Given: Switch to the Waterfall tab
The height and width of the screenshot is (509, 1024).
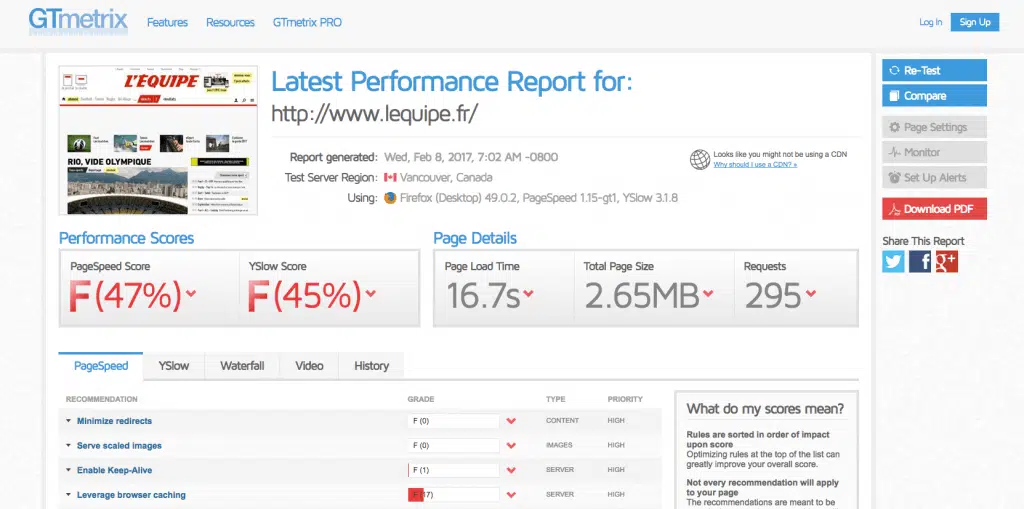Looking at the screenshot, I should point(242,366).
